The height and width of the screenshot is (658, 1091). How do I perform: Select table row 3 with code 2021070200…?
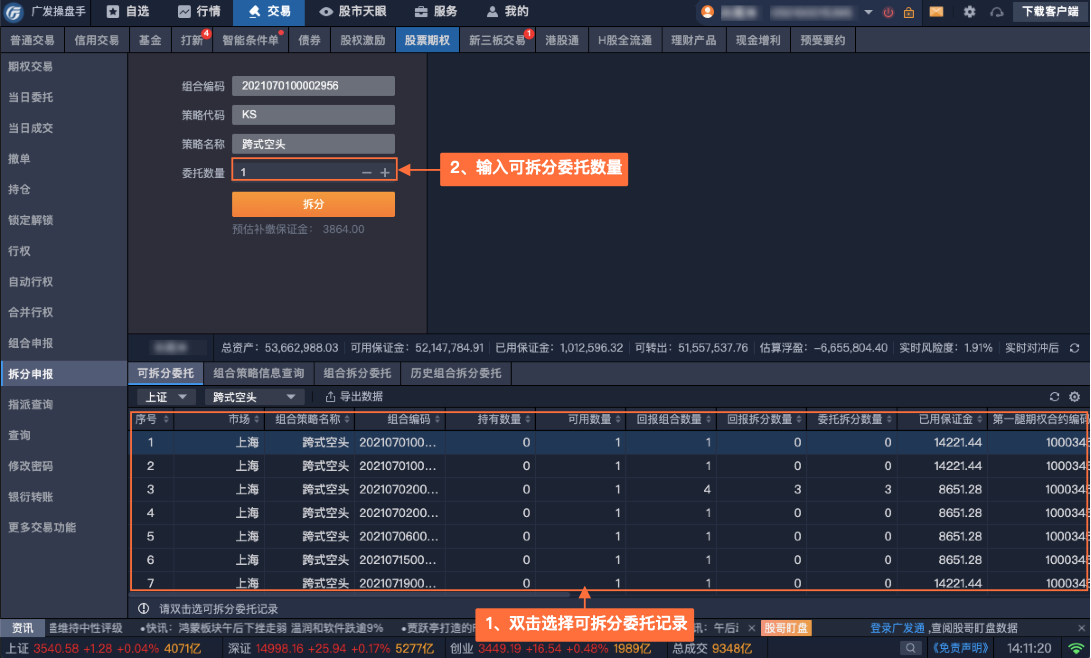point(609,490)
